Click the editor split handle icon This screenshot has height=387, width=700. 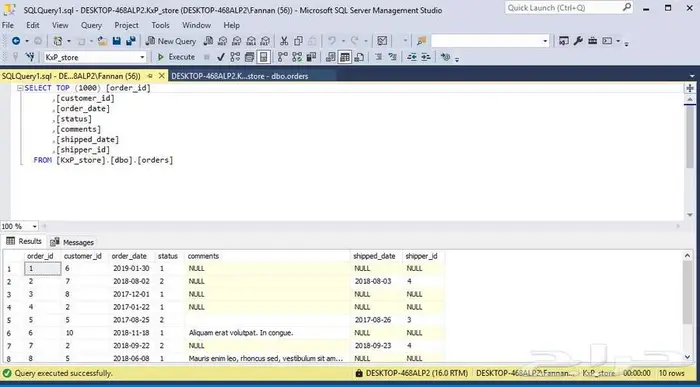pos(690,88)
